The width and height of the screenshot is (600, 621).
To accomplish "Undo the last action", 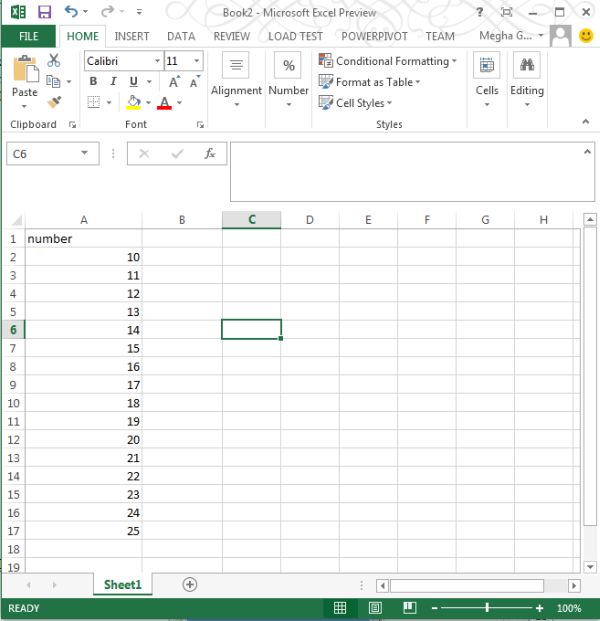I will (70, 11).
